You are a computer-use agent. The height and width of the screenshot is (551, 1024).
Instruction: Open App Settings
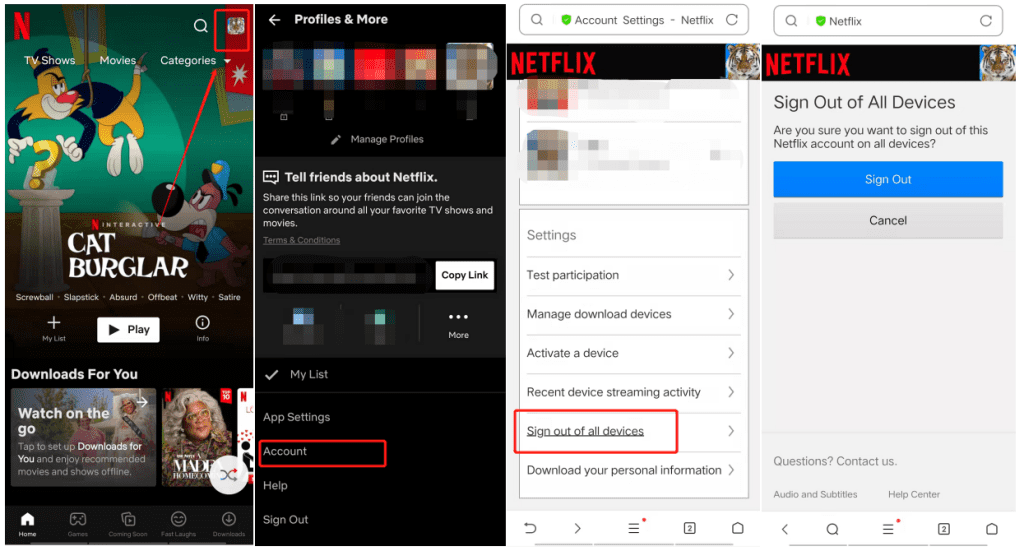296,417
